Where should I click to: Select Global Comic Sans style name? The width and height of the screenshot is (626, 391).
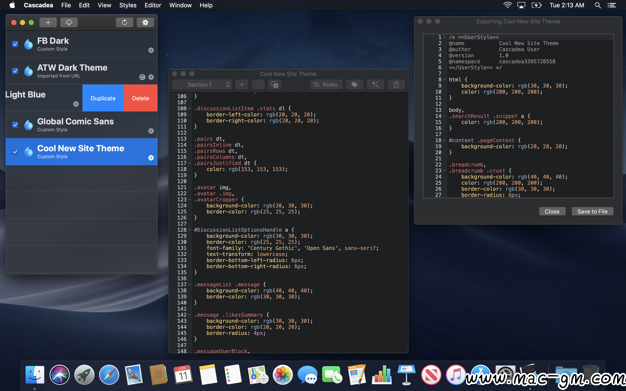(75, 121)
